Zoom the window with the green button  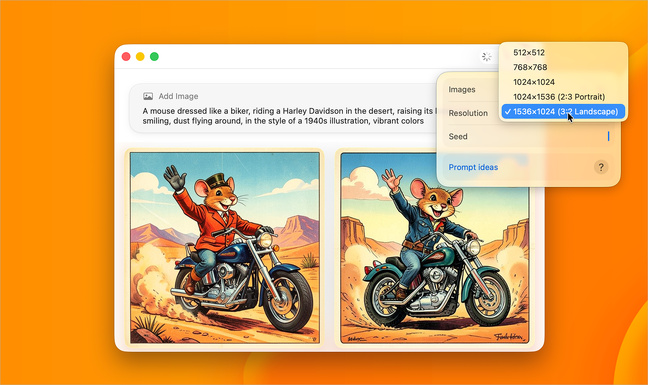pos(154,57)
